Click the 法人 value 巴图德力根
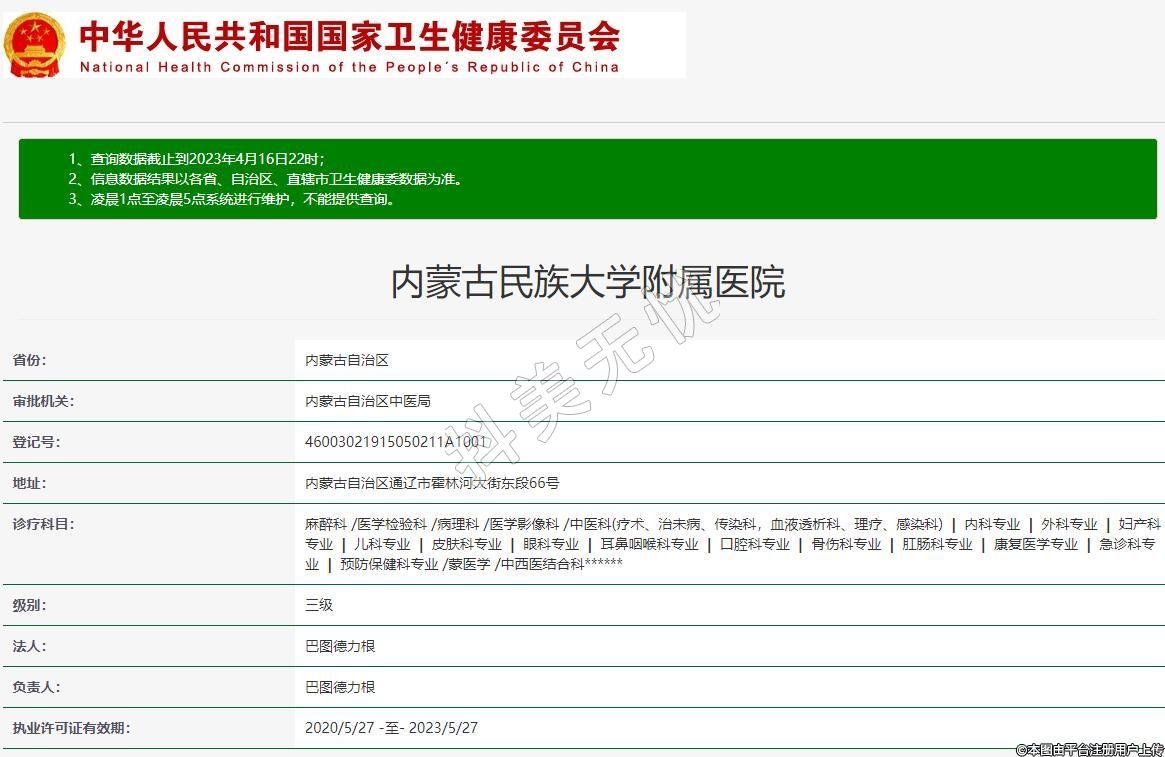1165x757 pixels. [x=340, y=646]
